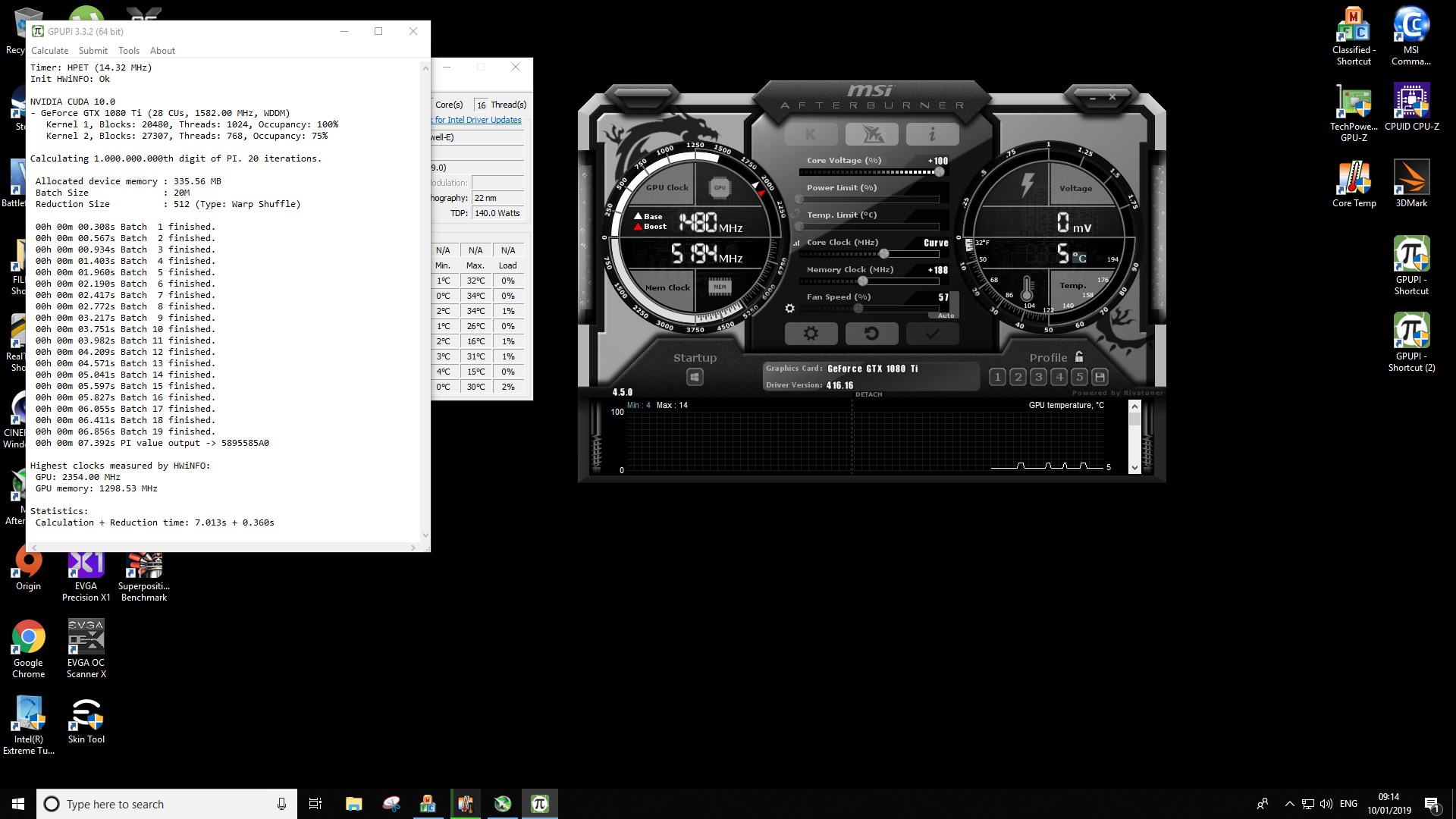Image resolution: width=1456 pixels, height=819 pixels.
Task: Select GPUPI - Shortcut desktop icon
Action: [x=1411, y=266]
